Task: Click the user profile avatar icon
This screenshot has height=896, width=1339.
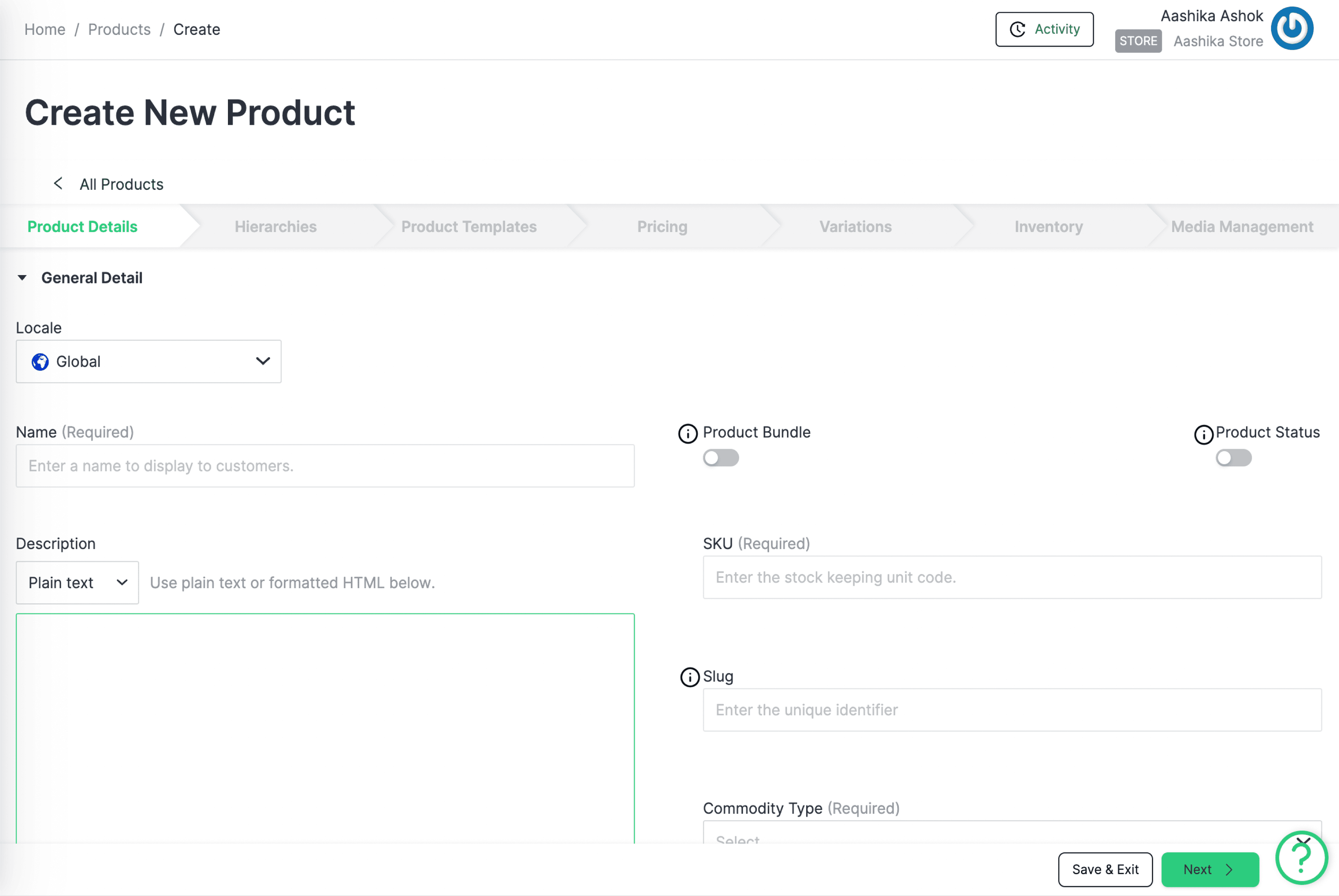Action: point(1292,29)
